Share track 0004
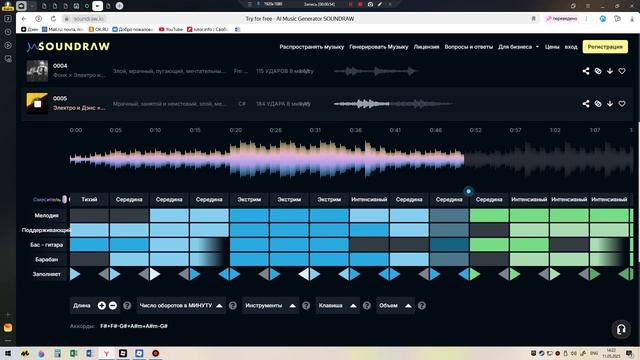Image resolution: width=640 pixels, height=360 pixels. tap(586, 71)
